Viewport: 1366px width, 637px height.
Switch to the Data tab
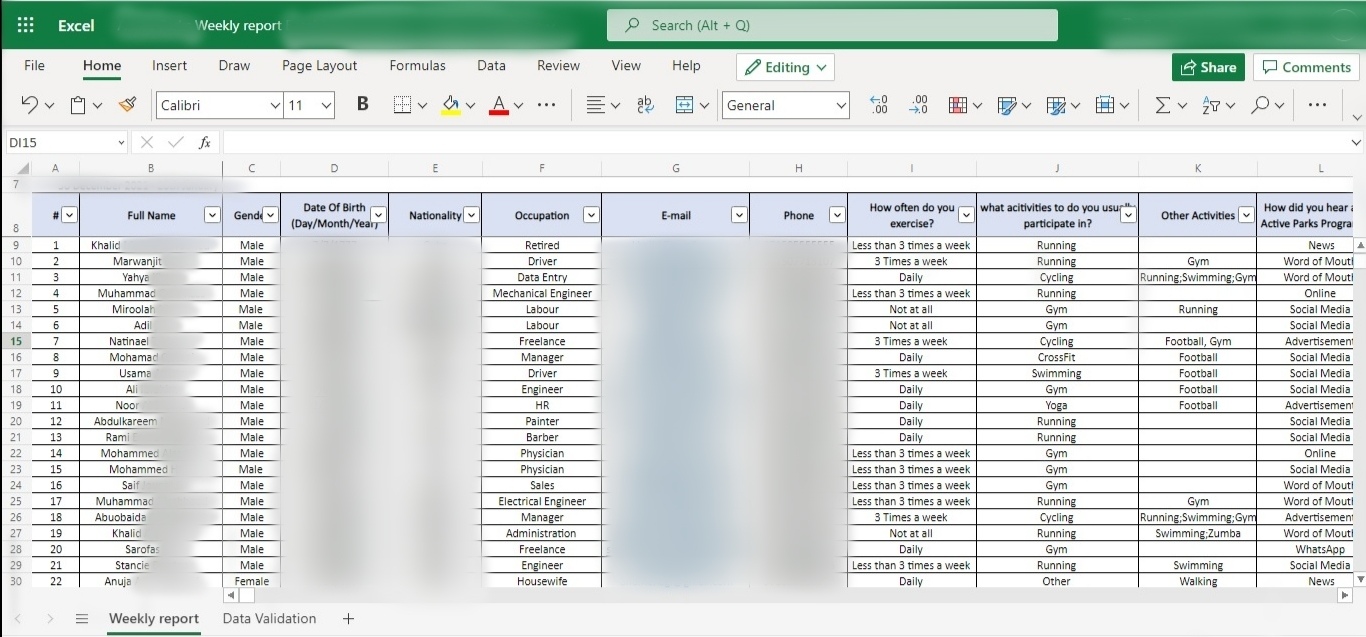(x=491, y=65)
